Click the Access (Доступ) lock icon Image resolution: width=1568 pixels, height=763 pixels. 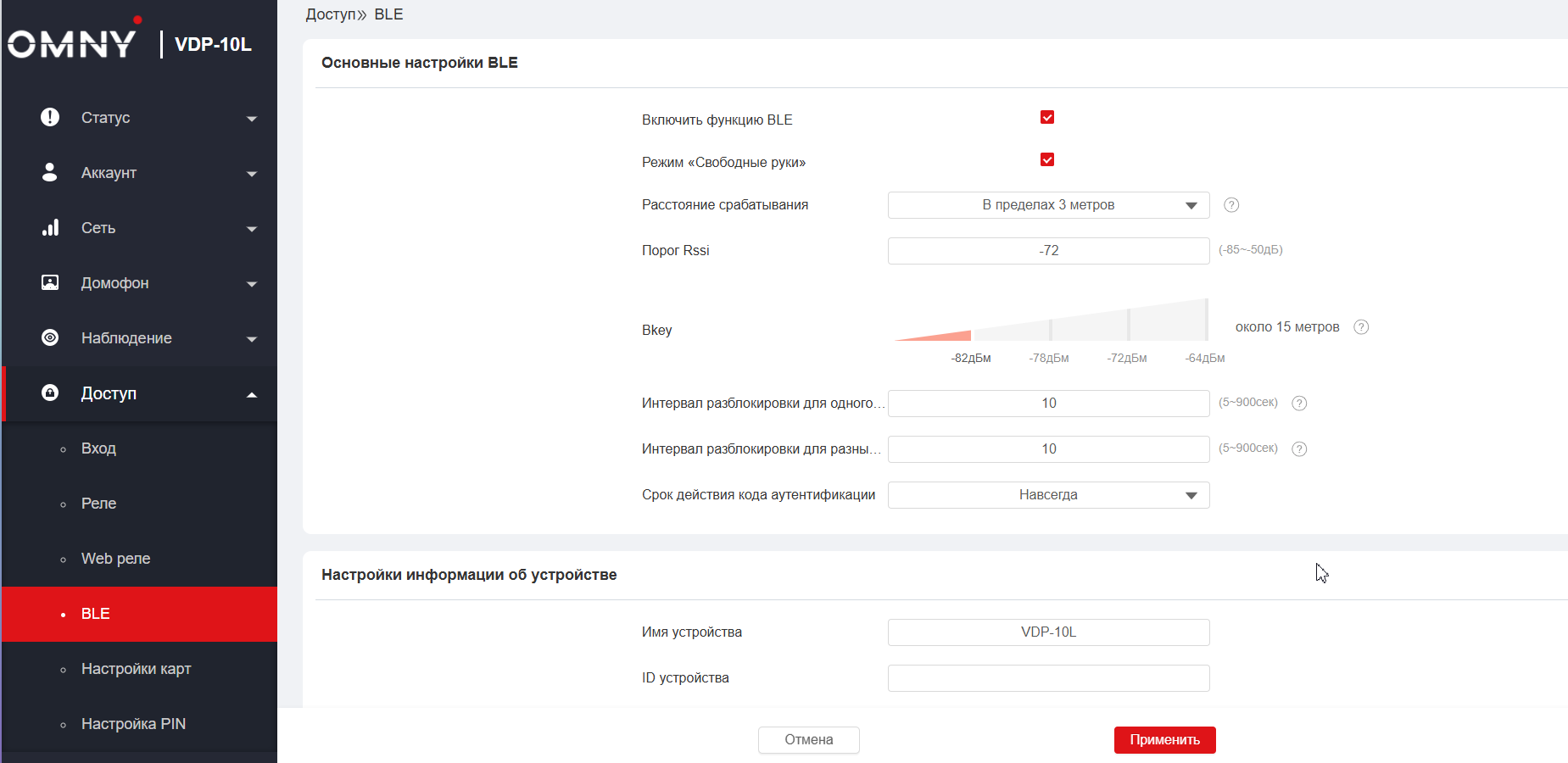coord(50,393)
